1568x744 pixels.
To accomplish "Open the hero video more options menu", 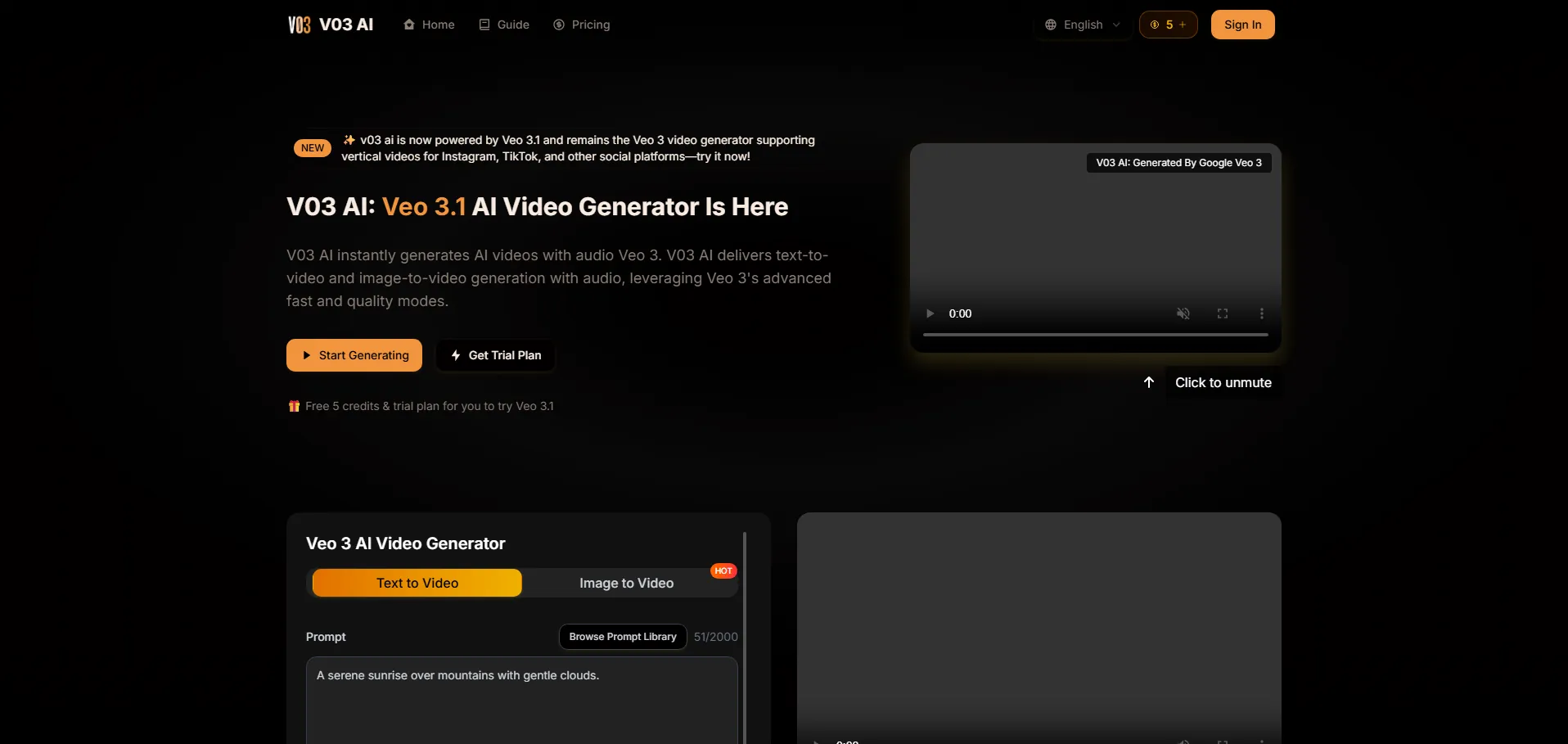I will pos(1261,313).
